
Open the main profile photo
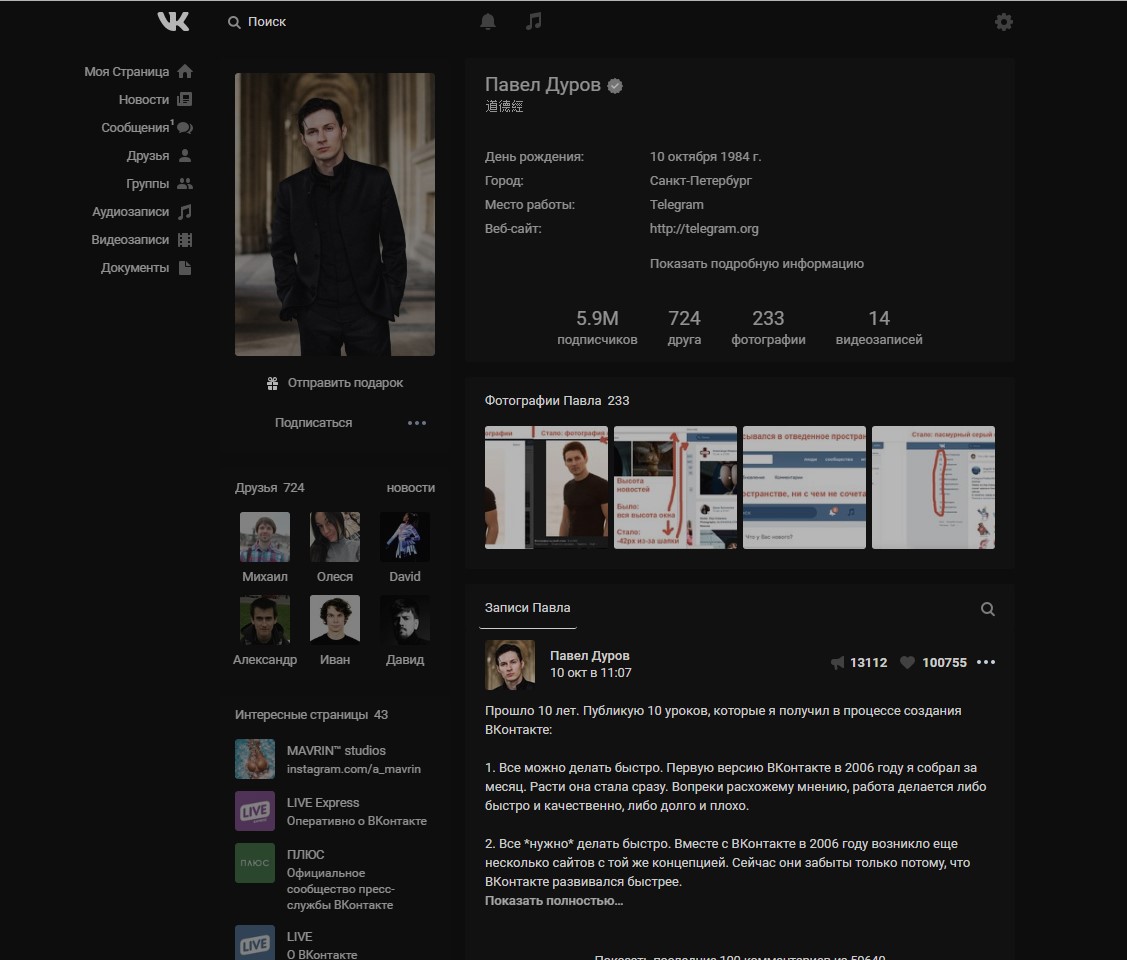click(x=335, y=214)
